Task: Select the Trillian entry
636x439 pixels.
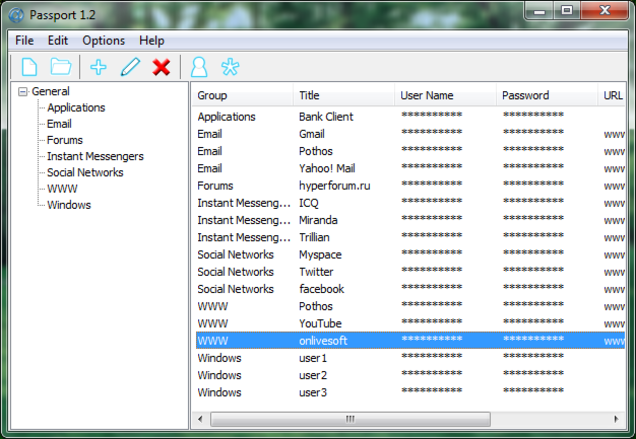Action: pyautogui.click(x=410, y=237)
